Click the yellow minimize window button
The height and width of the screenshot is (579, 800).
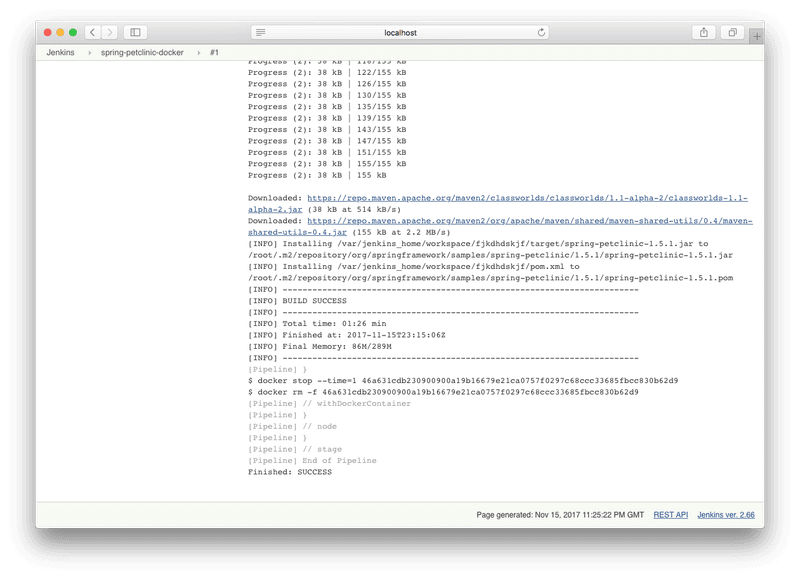[x=60, y=32]
